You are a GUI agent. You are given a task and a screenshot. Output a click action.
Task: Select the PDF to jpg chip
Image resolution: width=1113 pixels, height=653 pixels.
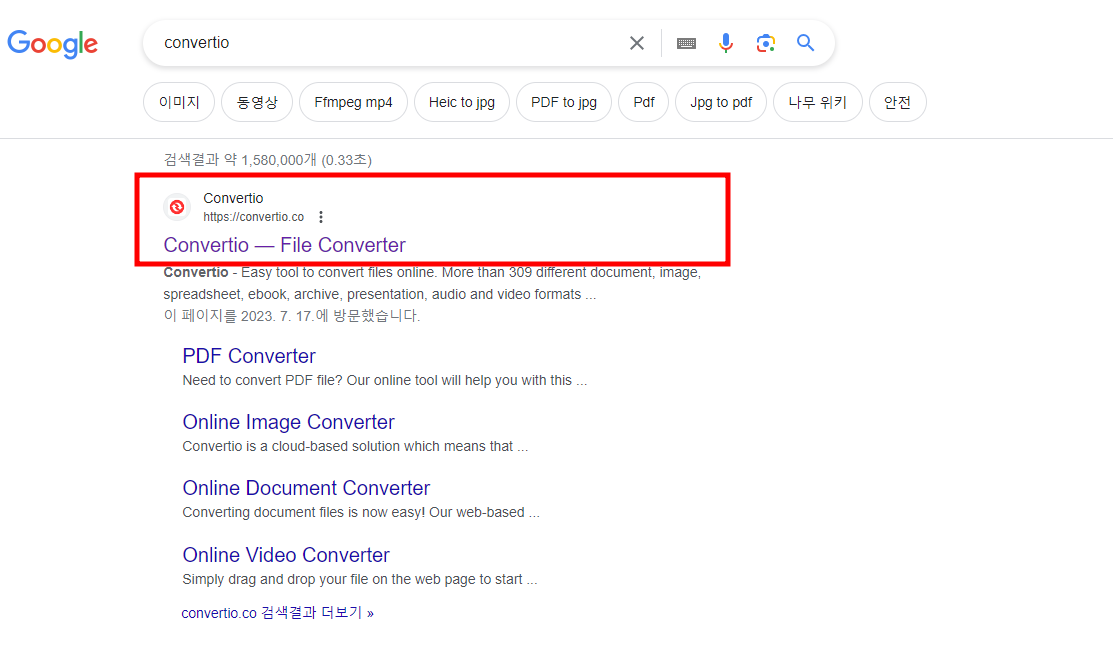(564, 102)
